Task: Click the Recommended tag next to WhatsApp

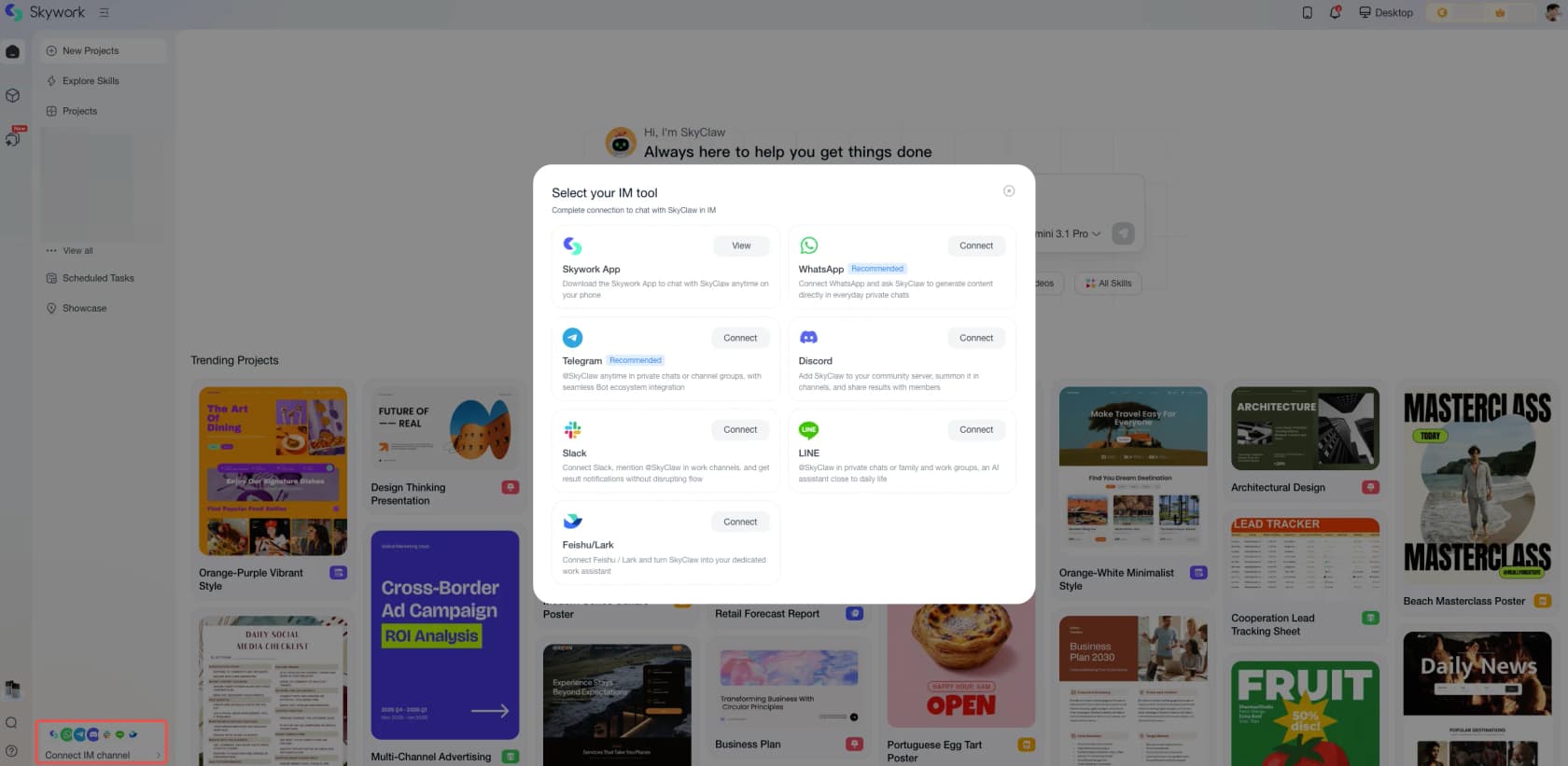Action: tap(877, 269)
